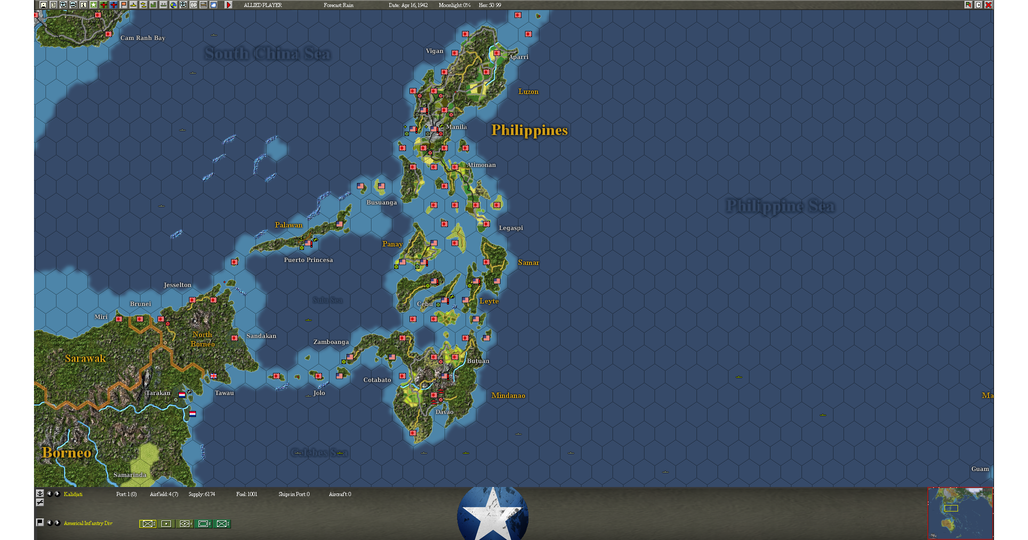This screenshot has width=1028, height=540.
Task: Select the third olive subunit icon
Action: pos(185,524)
